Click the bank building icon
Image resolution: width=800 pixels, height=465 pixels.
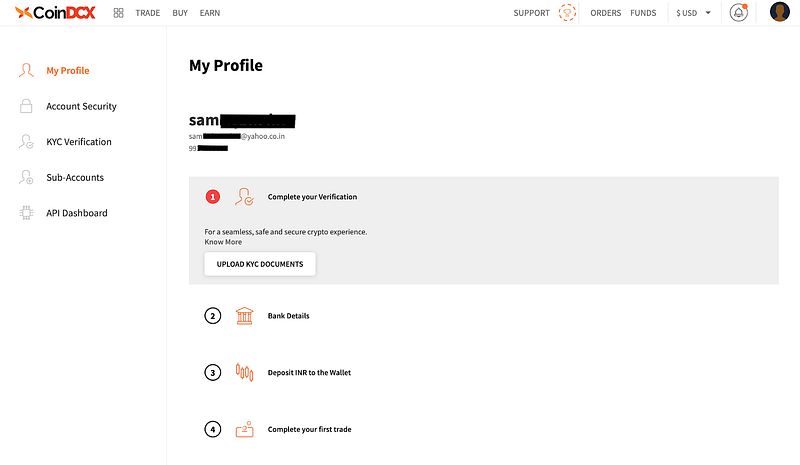(x=244, y=316)
